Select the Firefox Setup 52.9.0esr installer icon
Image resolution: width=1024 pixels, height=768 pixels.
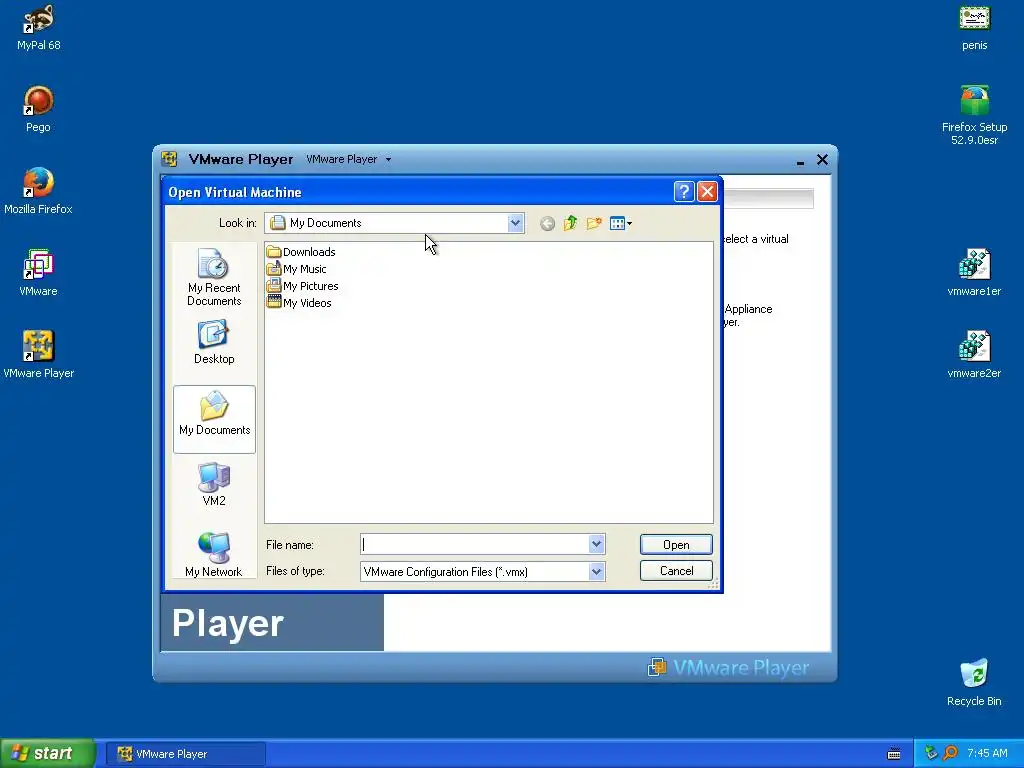(974, 116)
